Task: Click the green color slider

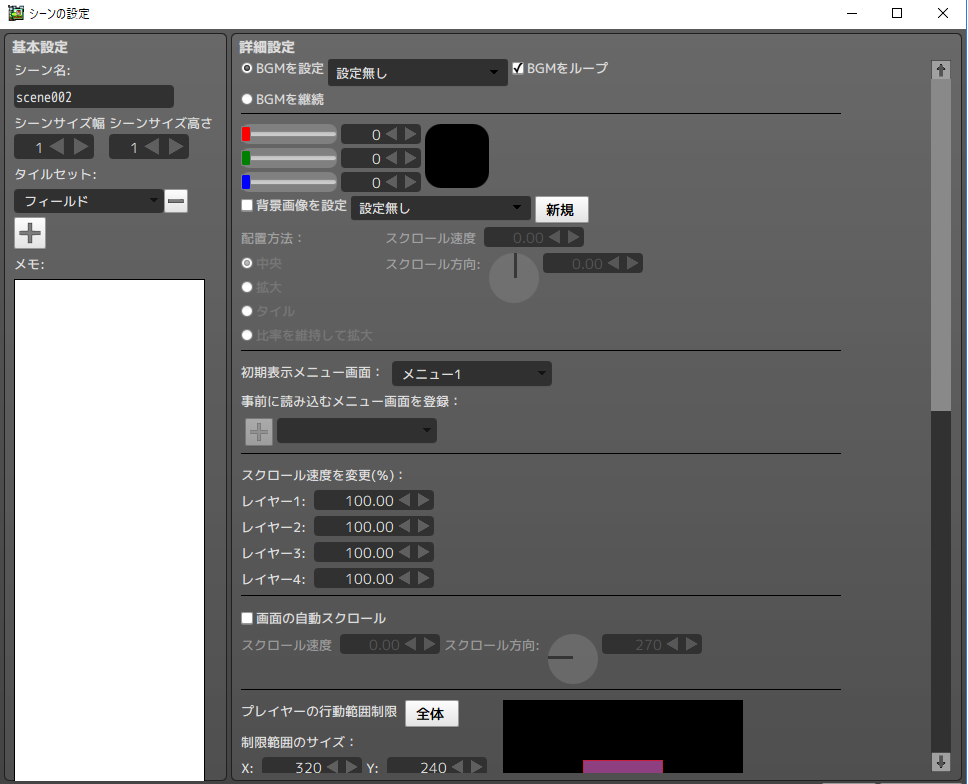Action: point(288,158)
